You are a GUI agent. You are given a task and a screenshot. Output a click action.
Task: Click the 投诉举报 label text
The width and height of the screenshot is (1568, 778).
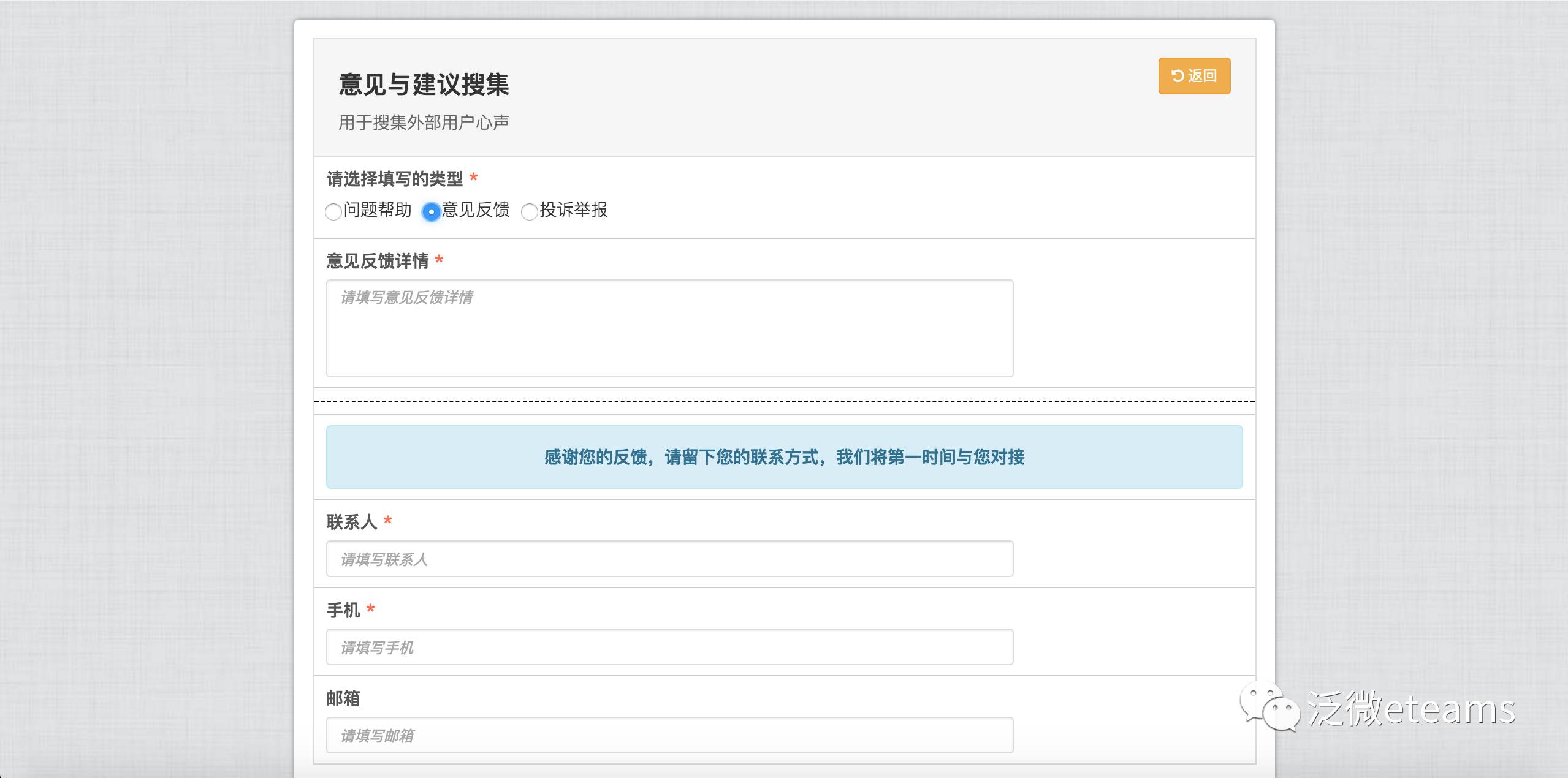(574, 210)
